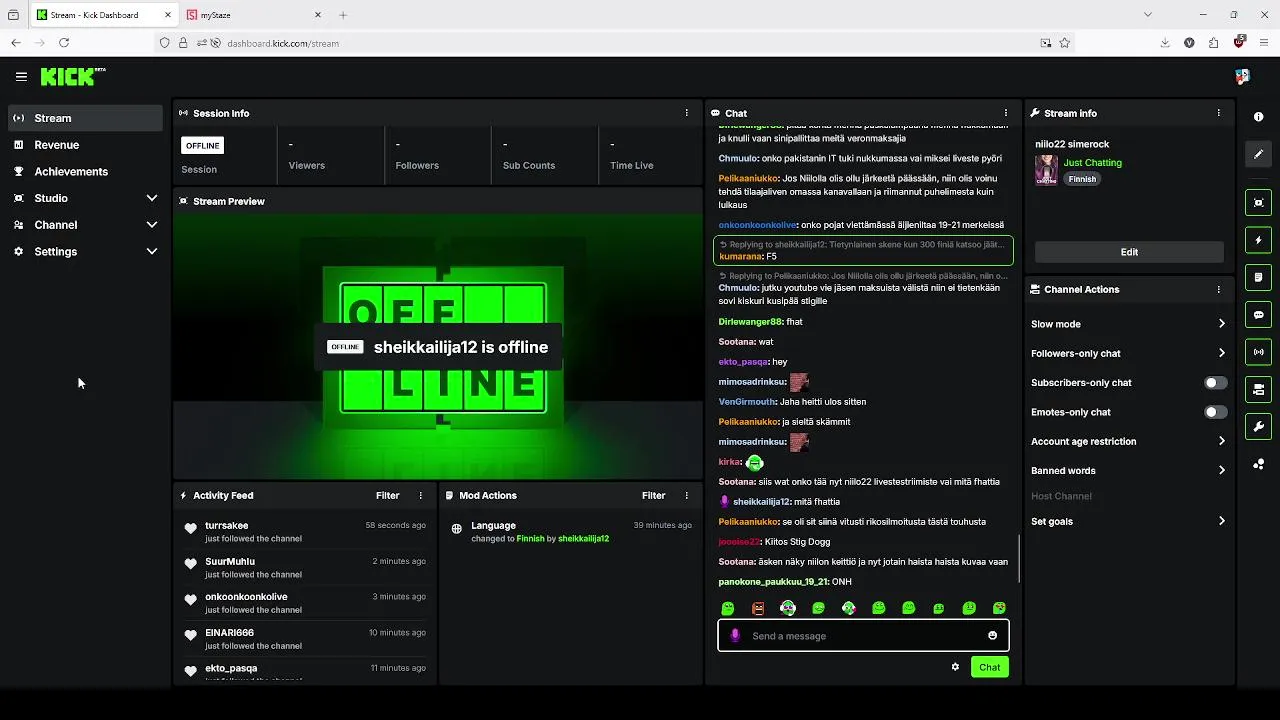Click the three-dots cluster icon at the sidebar bottom
1280x720 pixels.
1258,464
